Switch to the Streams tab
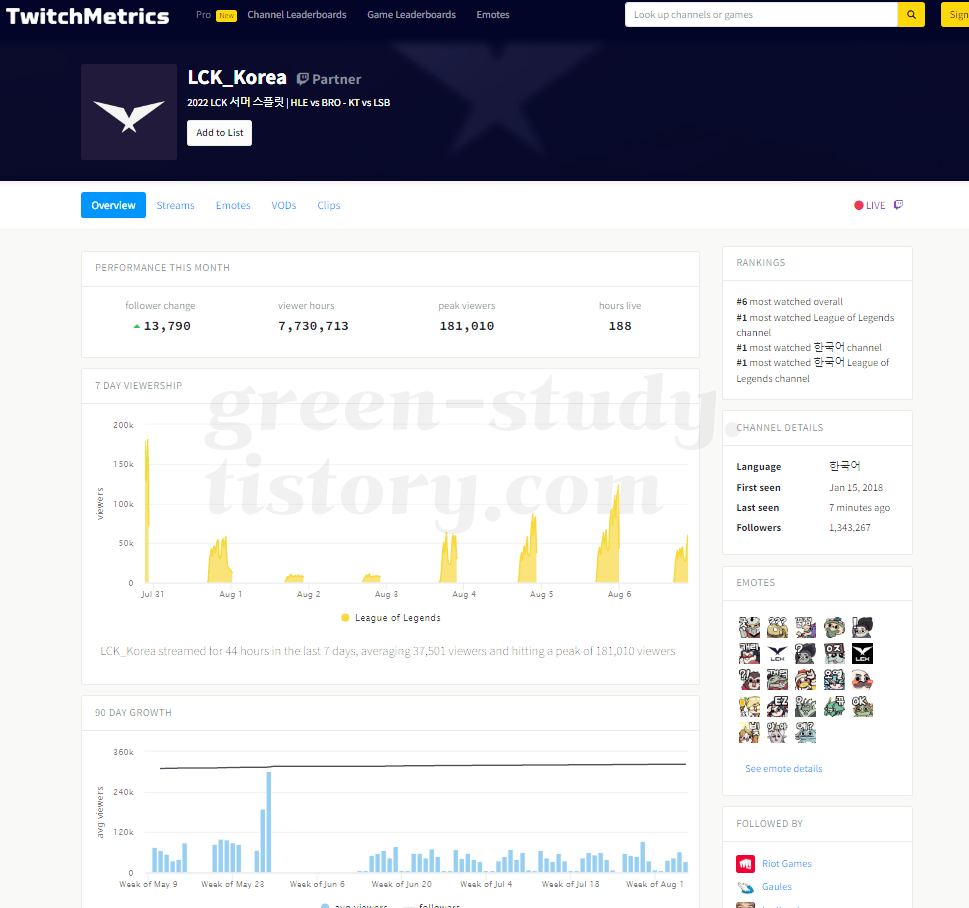The width and height of the screenshot is (969, 908). coord(176,205)
